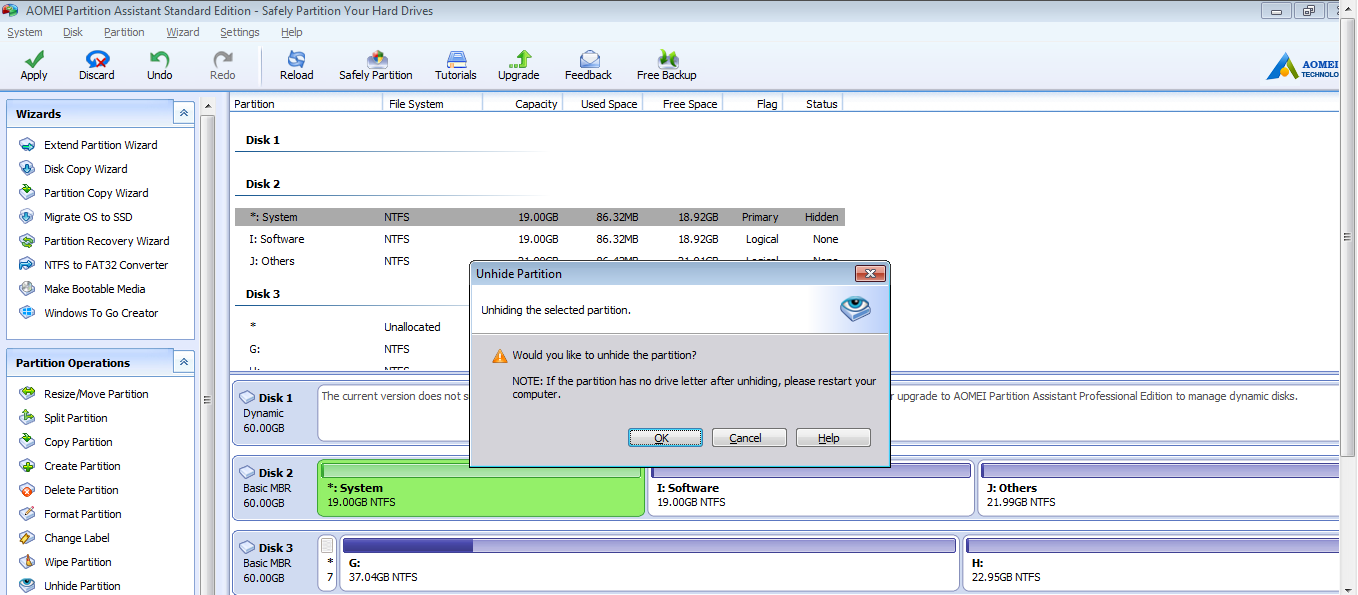Viewport: 1358px width, 595px height.
Task: Choose Split Partition operation
Action: tap(75, 418)
